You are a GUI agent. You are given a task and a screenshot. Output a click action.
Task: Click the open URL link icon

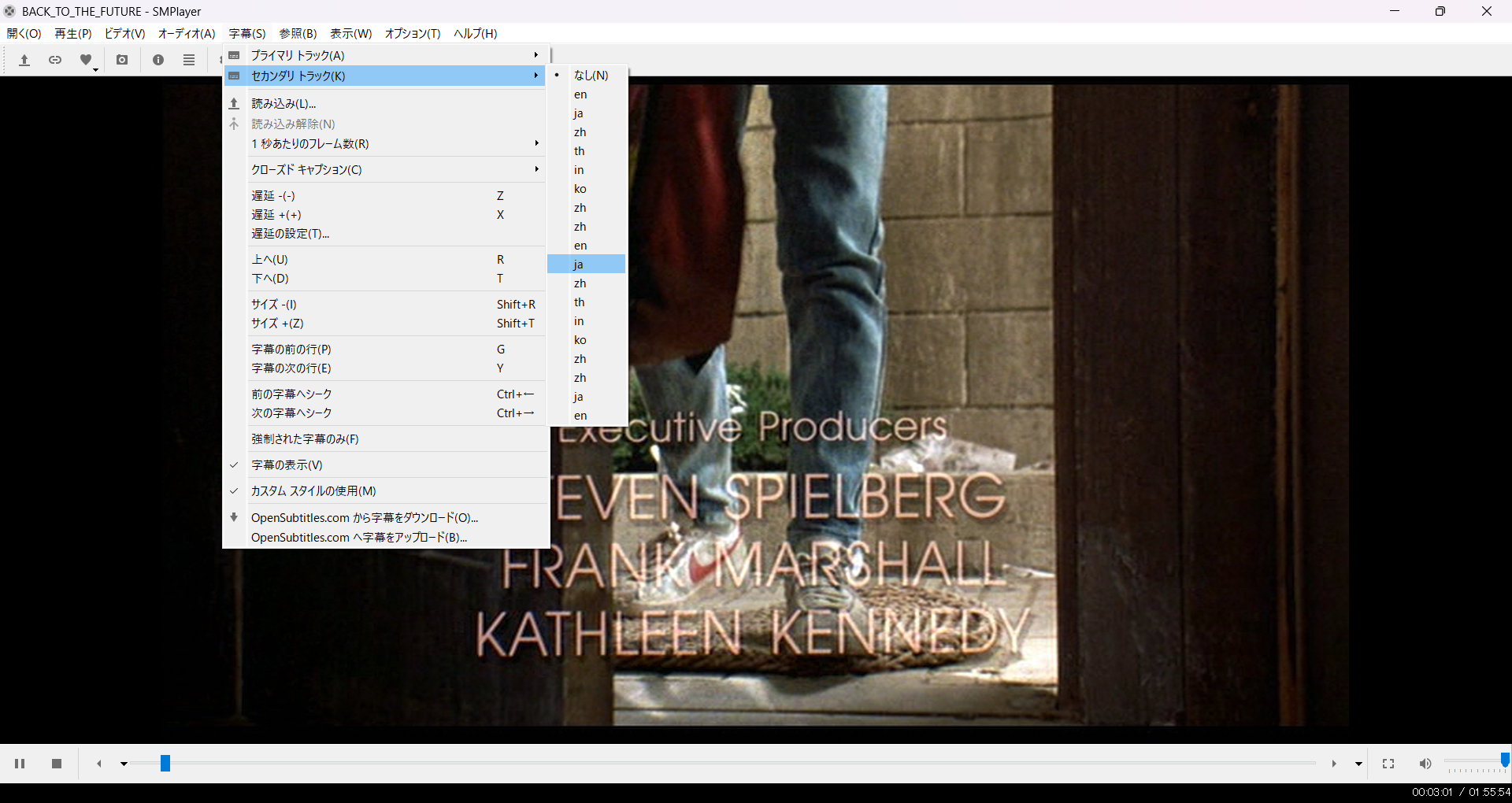[55, 60]
